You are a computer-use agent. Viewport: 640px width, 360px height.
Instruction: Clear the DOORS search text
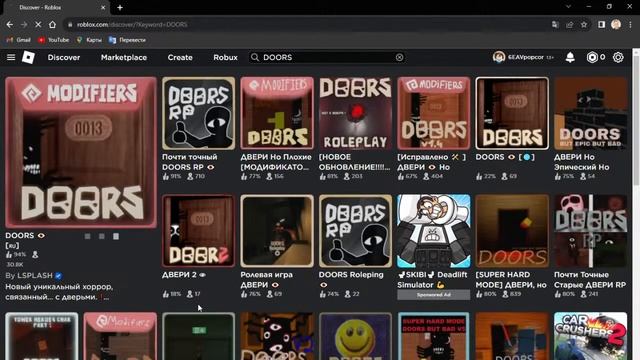[400, 58]
